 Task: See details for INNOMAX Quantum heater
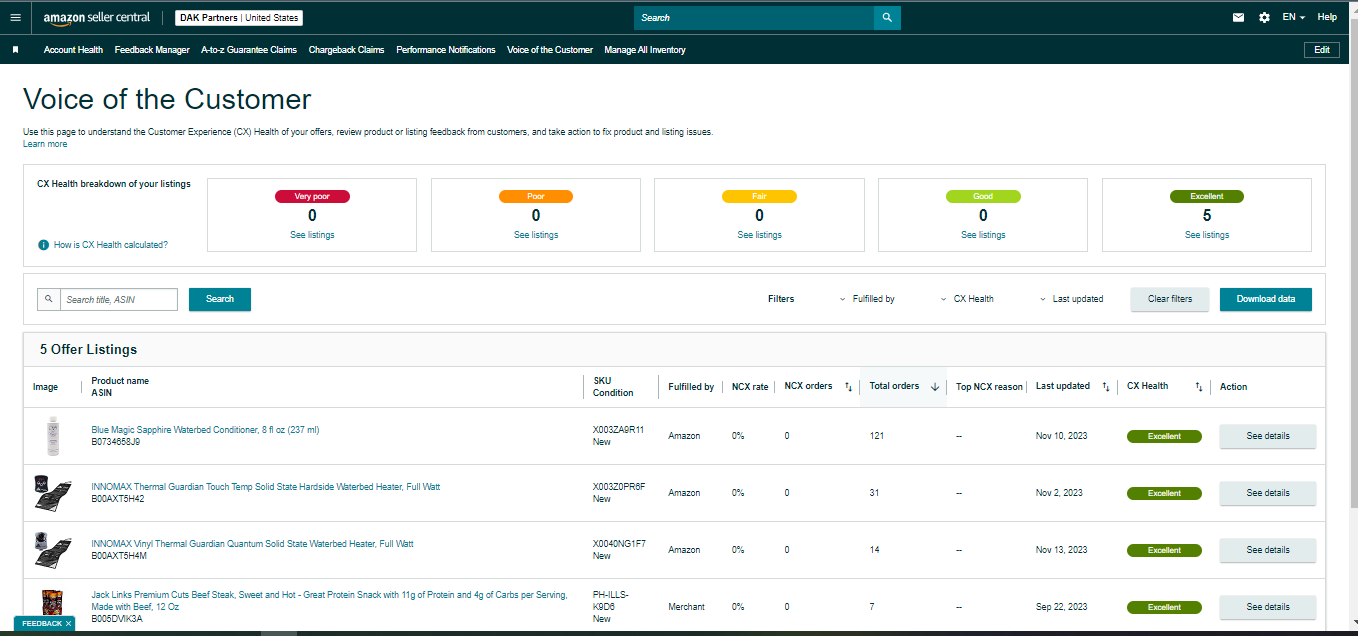1268,550
